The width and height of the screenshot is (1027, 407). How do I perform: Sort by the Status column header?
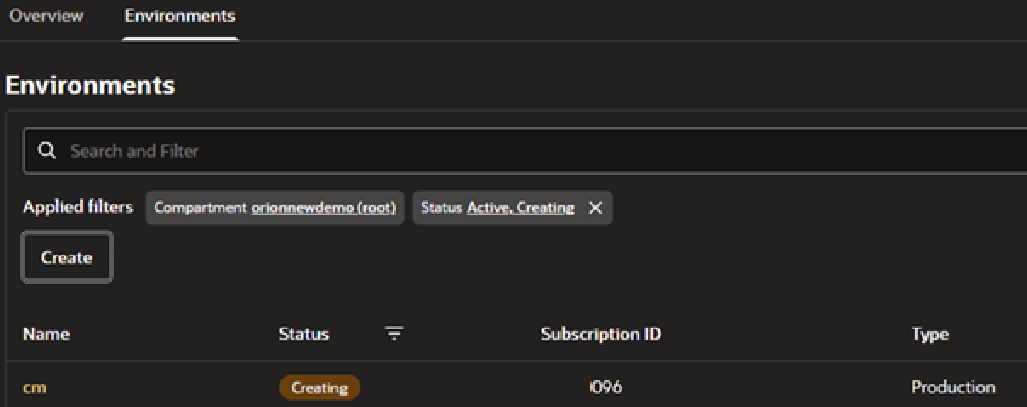click(x=304, y=334)
